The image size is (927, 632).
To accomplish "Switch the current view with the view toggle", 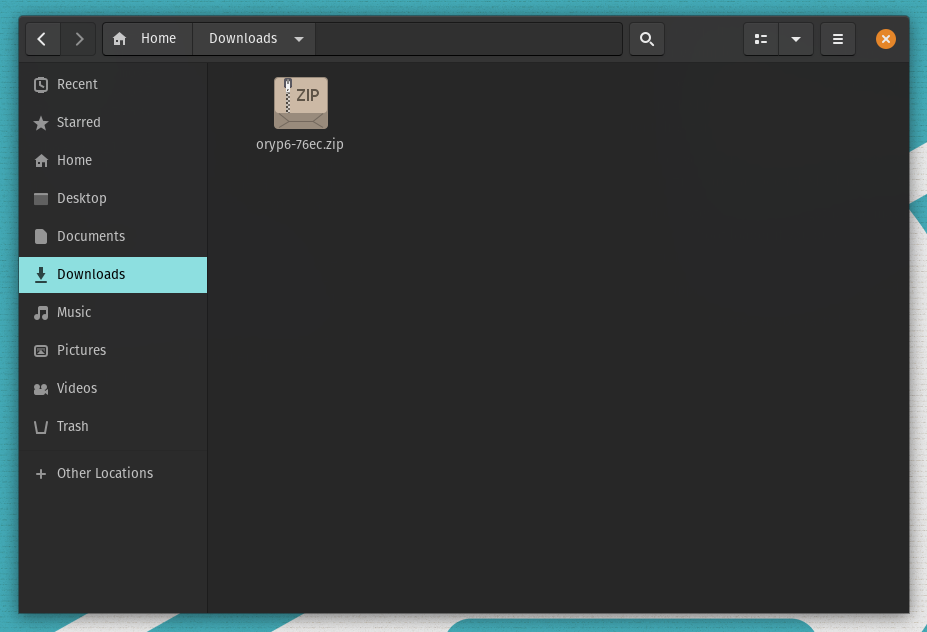I will 760,38.
